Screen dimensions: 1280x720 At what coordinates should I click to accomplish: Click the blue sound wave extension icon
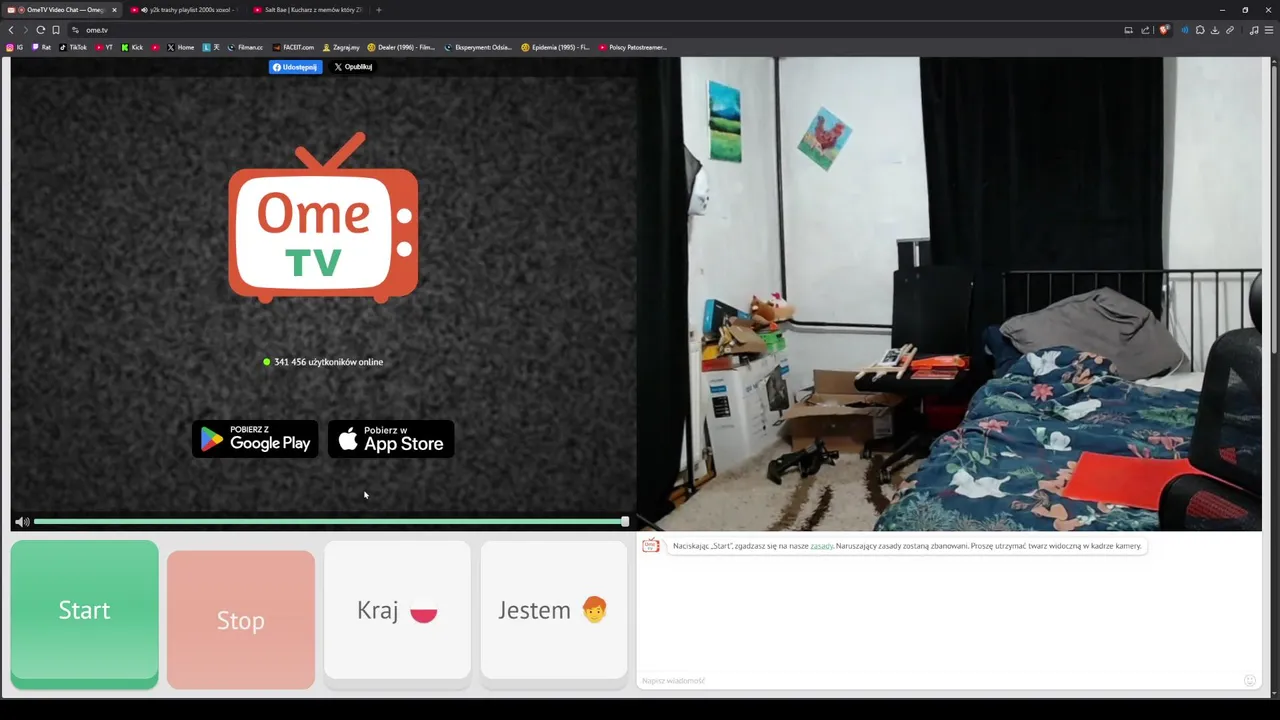(x=1185, y=30)
